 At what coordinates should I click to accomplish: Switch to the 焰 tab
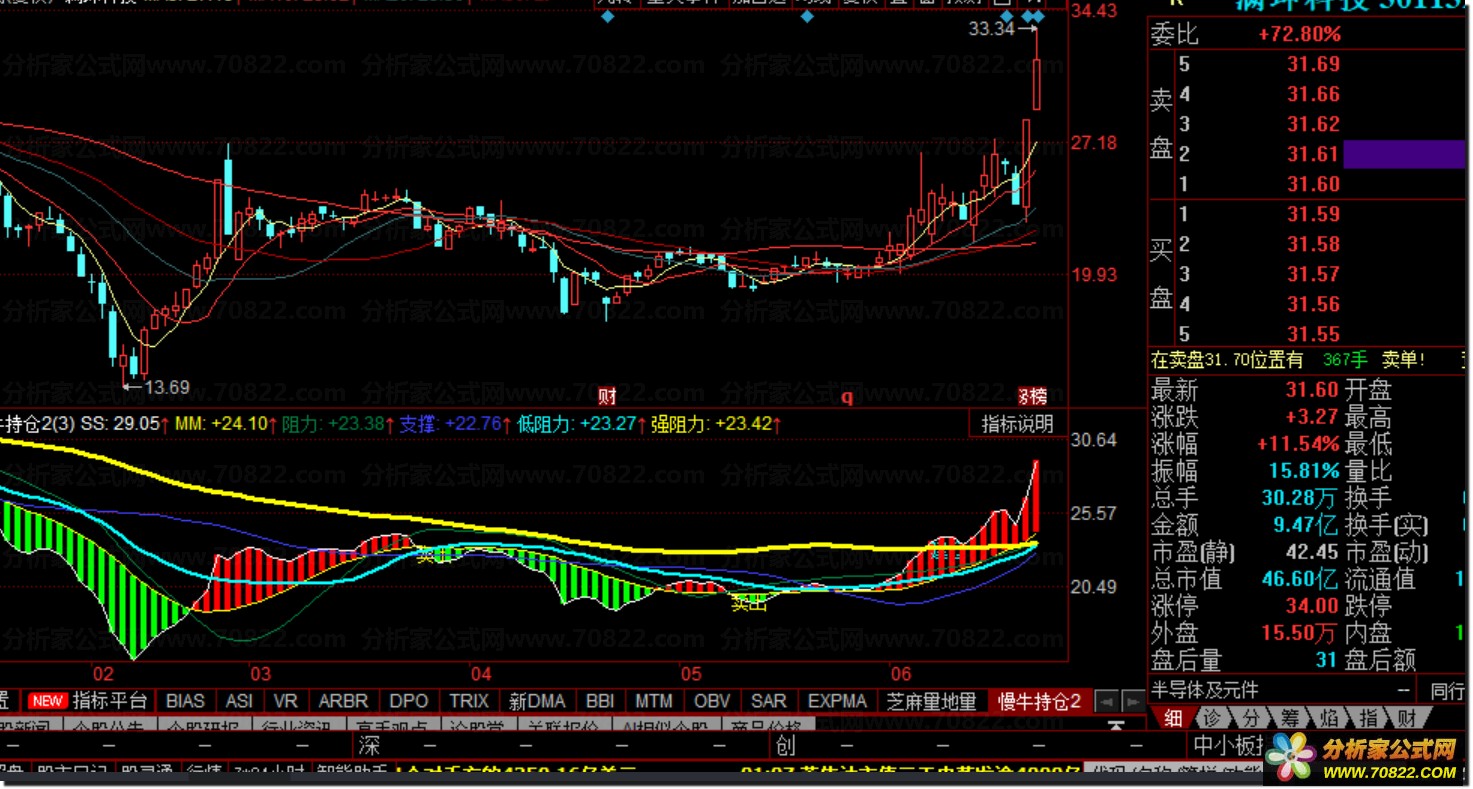[1330, 716]
